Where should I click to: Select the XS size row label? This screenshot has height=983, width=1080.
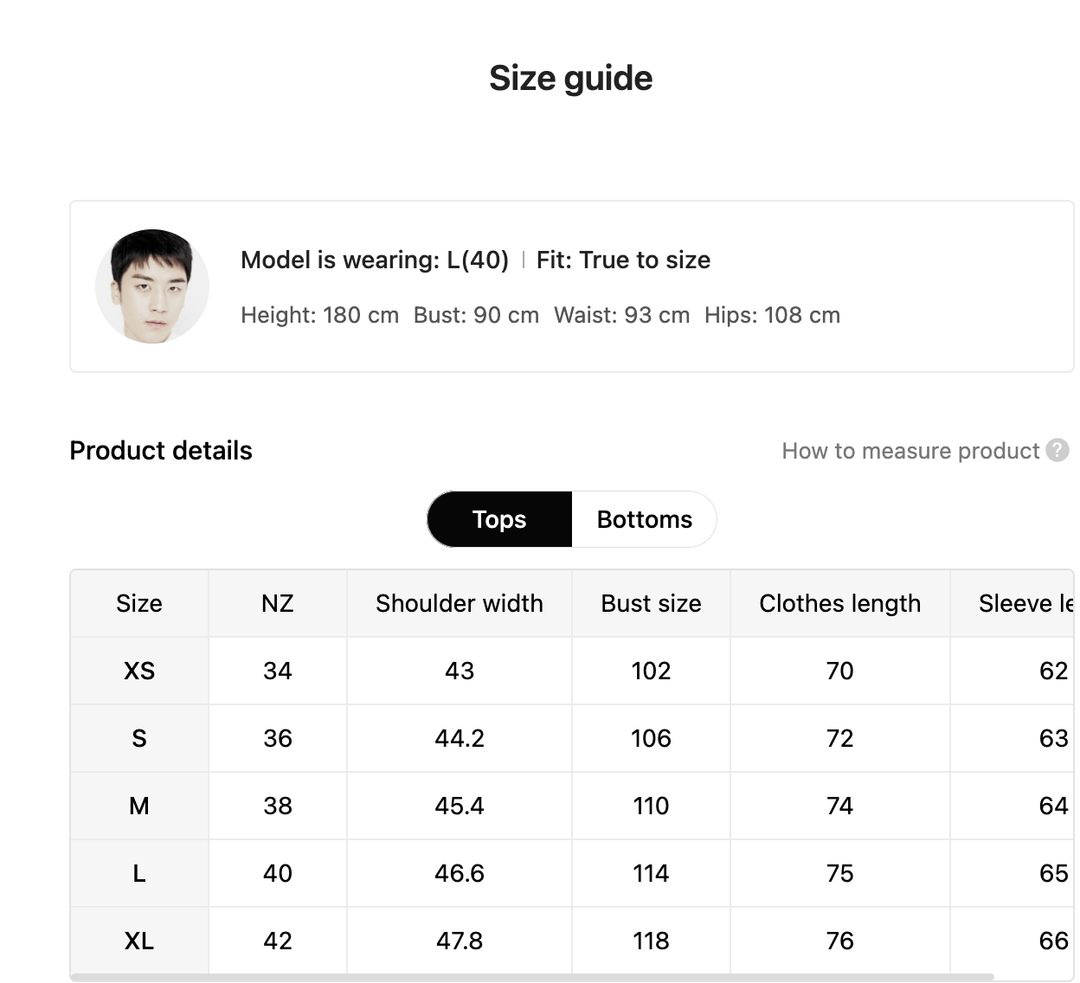(x=139, y=671)
